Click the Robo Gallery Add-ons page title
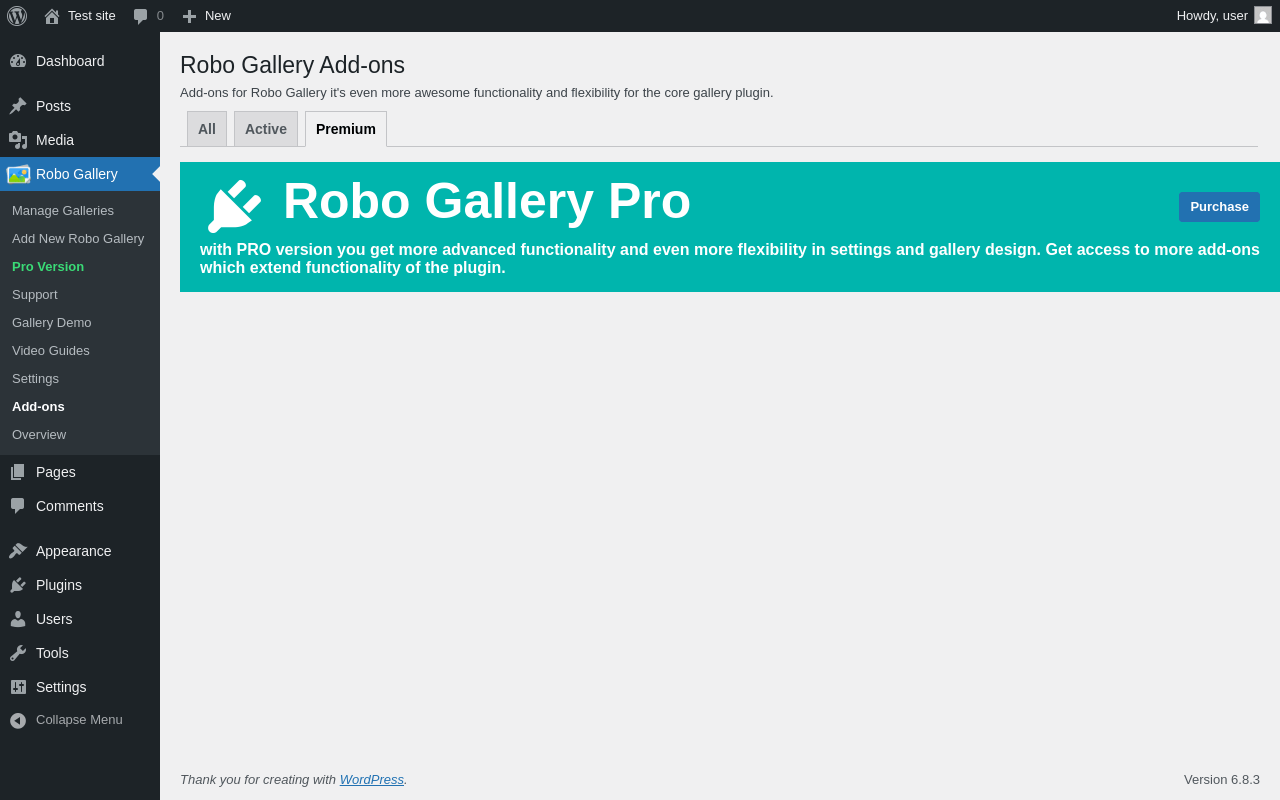The image size is (1280, 800). click(x=292, y=65)
